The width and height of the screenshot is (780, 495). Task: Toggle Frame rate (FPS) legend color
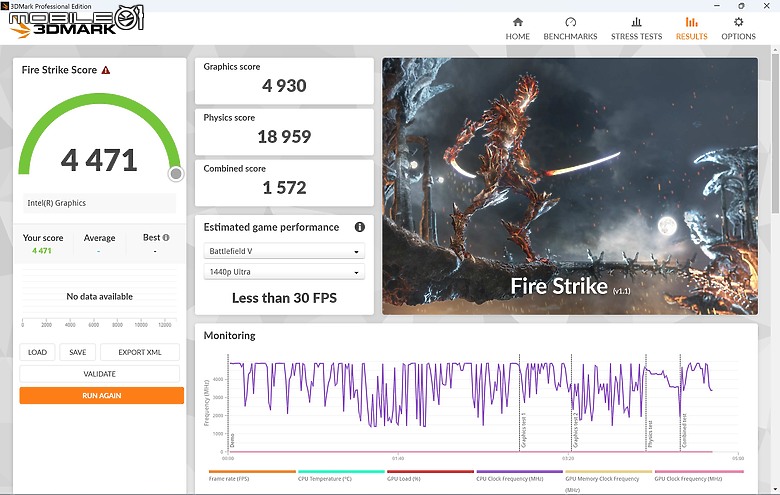252,471
